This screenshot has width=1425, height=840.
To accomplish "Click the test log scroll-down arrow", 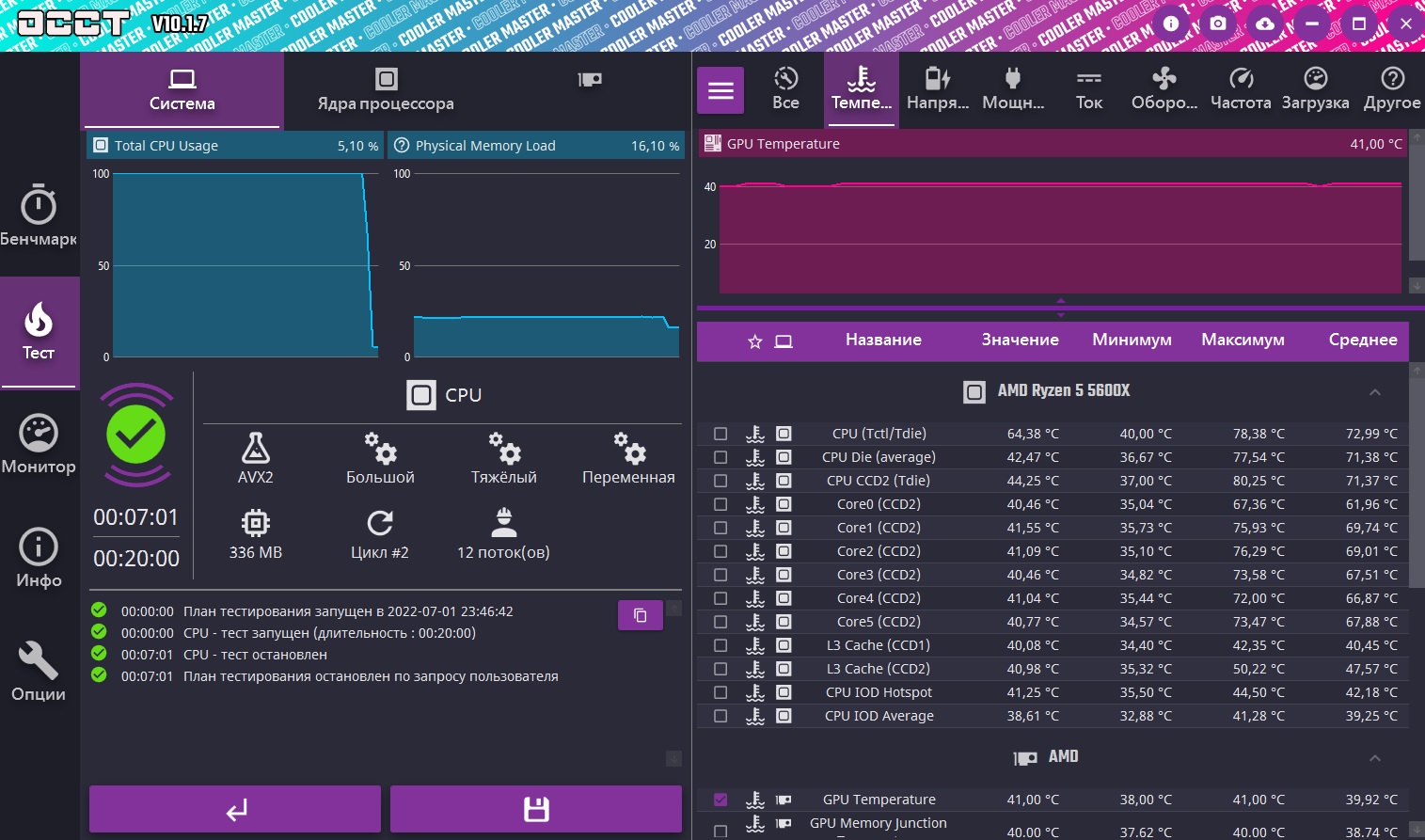I will pyautogui.click(x=673, y=758).
